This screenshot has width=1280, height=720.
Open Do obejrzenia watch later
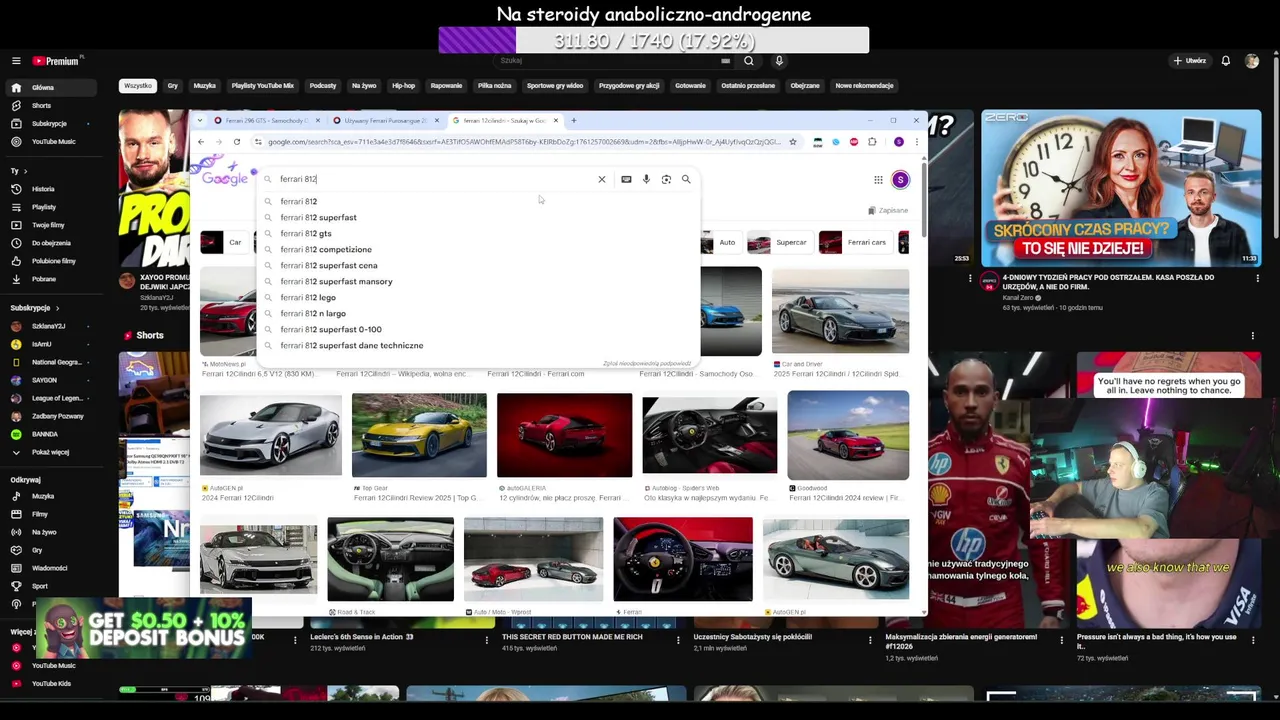click(x=53, y=243)
